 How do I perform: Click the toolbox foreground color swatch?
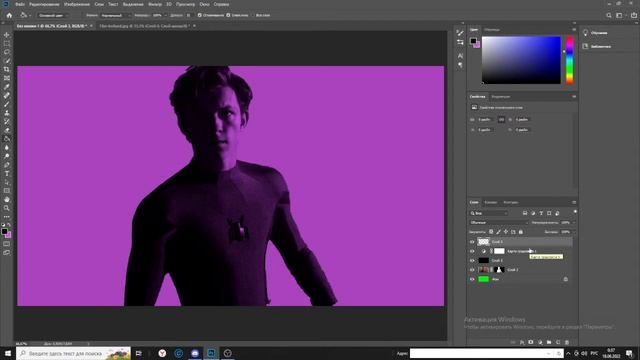4,232
